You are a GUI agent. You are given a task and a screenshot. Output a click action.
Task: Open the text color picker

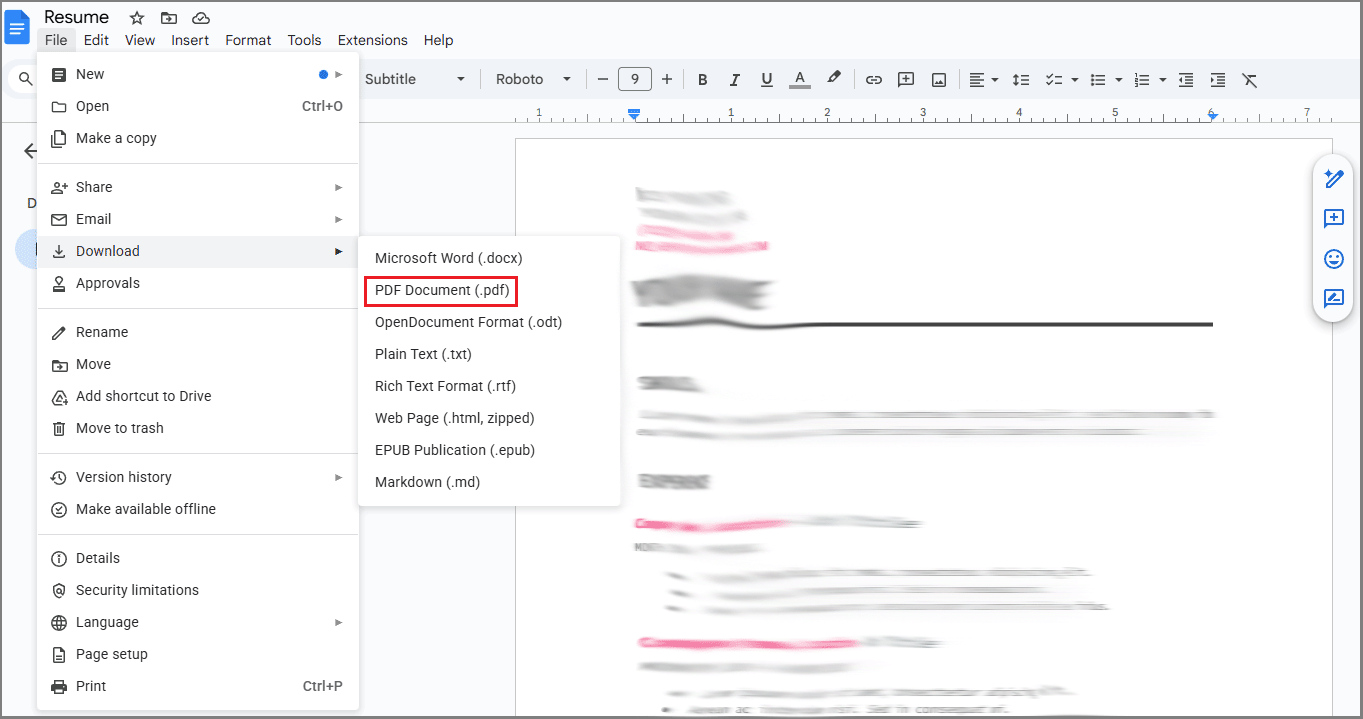click(799, 79)
